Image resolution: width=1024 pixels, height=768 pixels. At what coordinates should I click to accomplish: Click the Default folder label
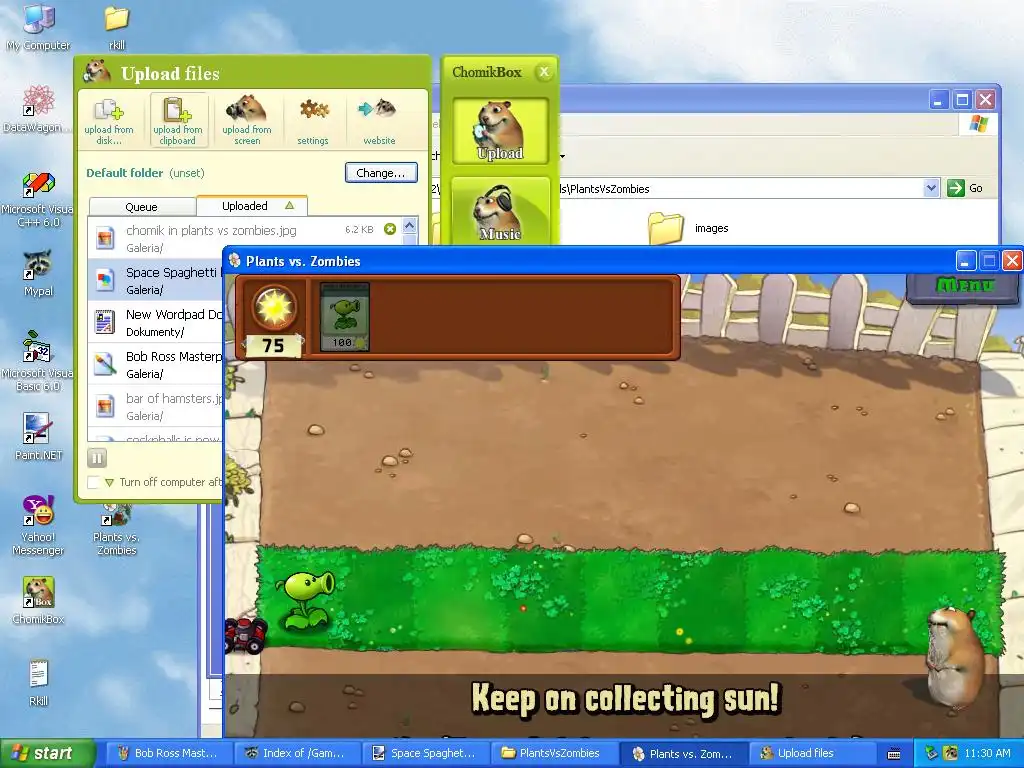[125, 173]
